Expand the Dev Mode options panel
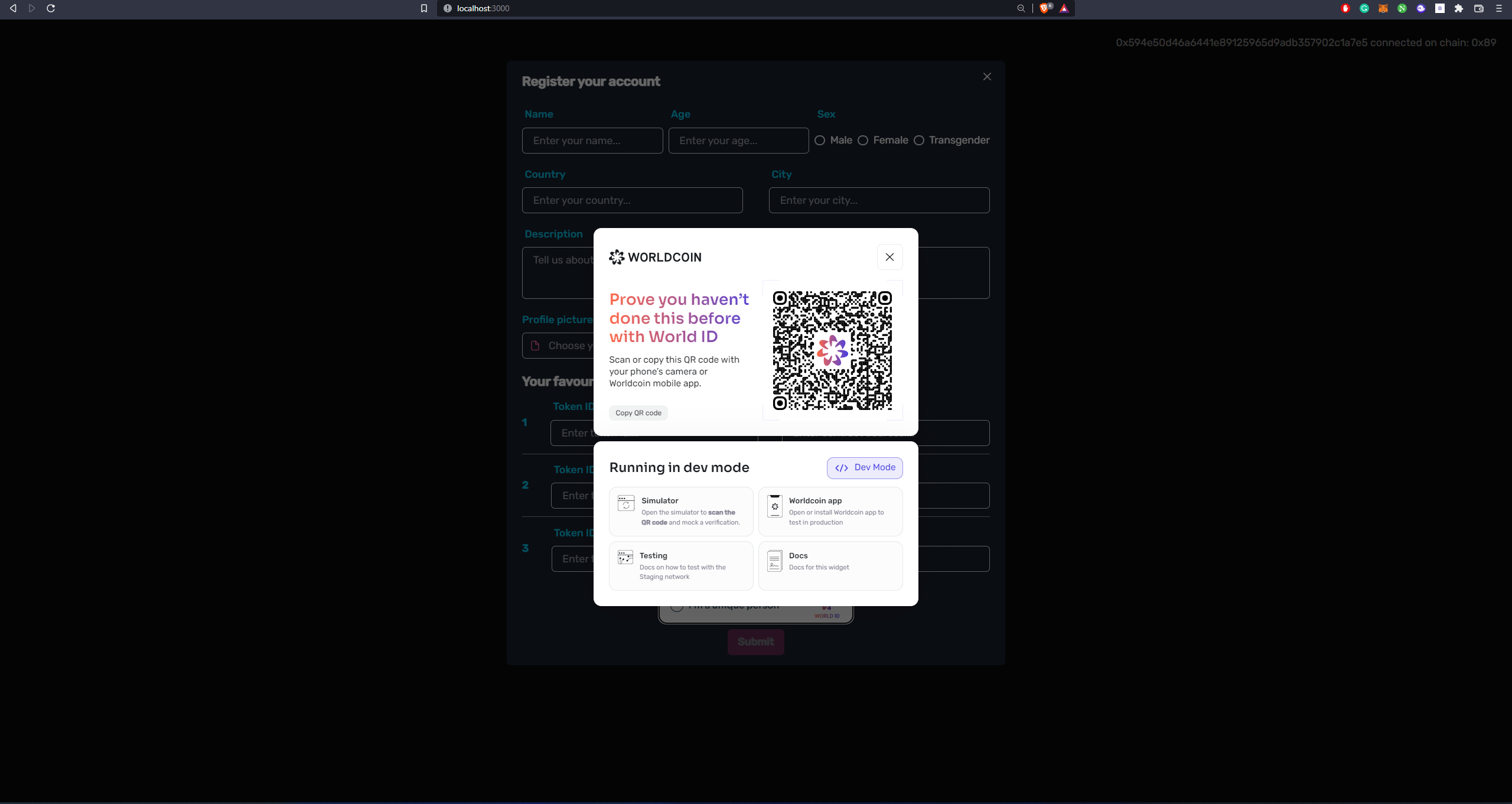The height and width of the screenshot is (804, 1512). 864,467
